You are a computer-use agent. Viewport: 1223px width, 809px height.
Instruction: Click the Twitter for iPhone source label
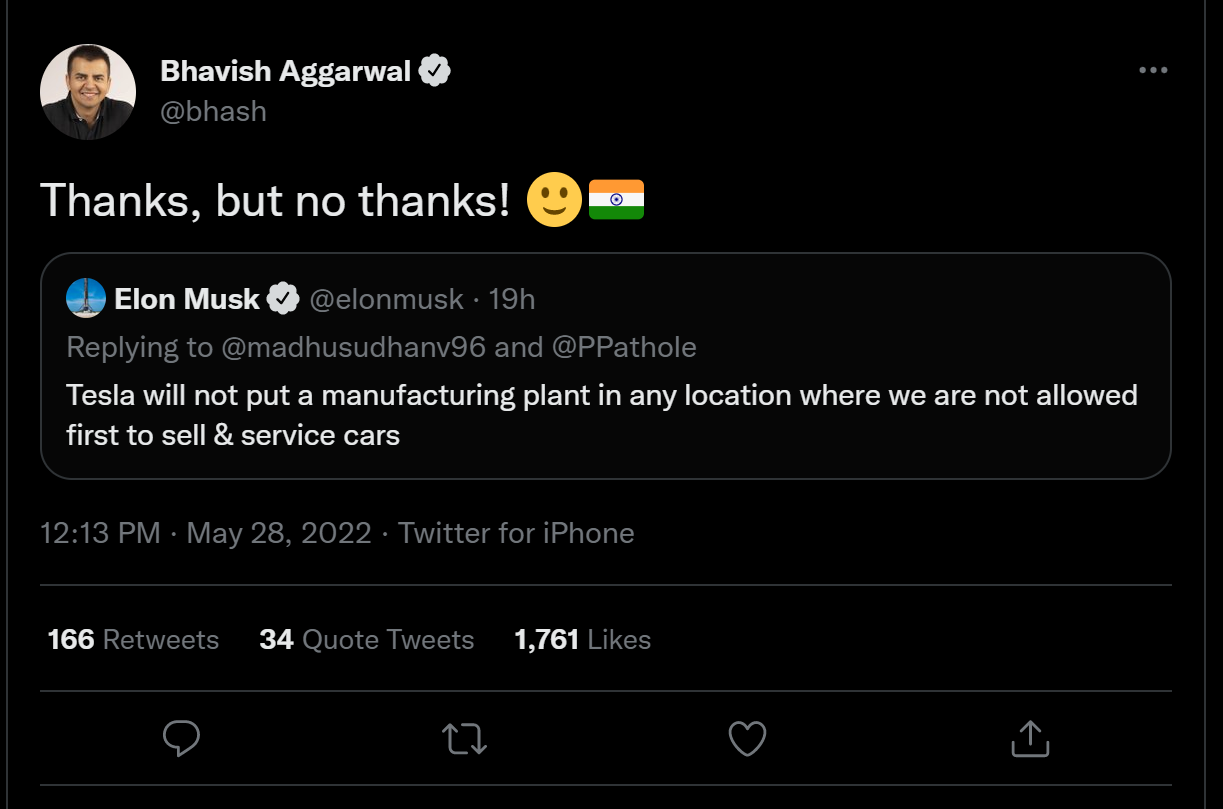coord(516,533)
